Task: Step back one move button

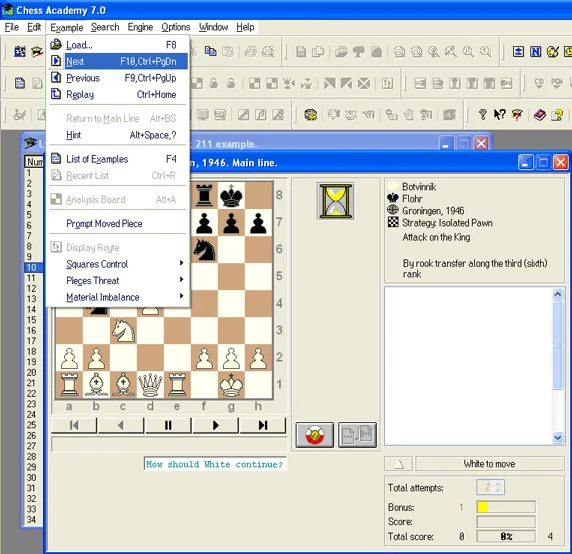Action: point(121,425)
